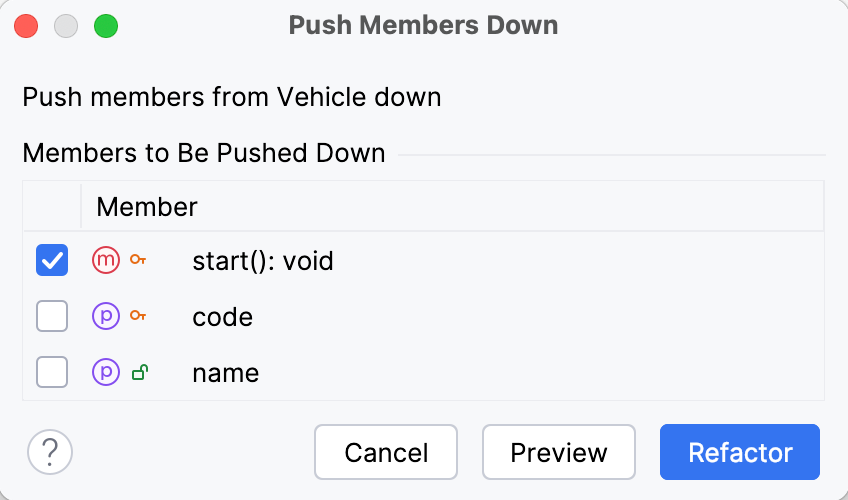848x500 pixels.
Task: Tick the checkbox for name
Action: pyautogui.click(x=52, y=373)
